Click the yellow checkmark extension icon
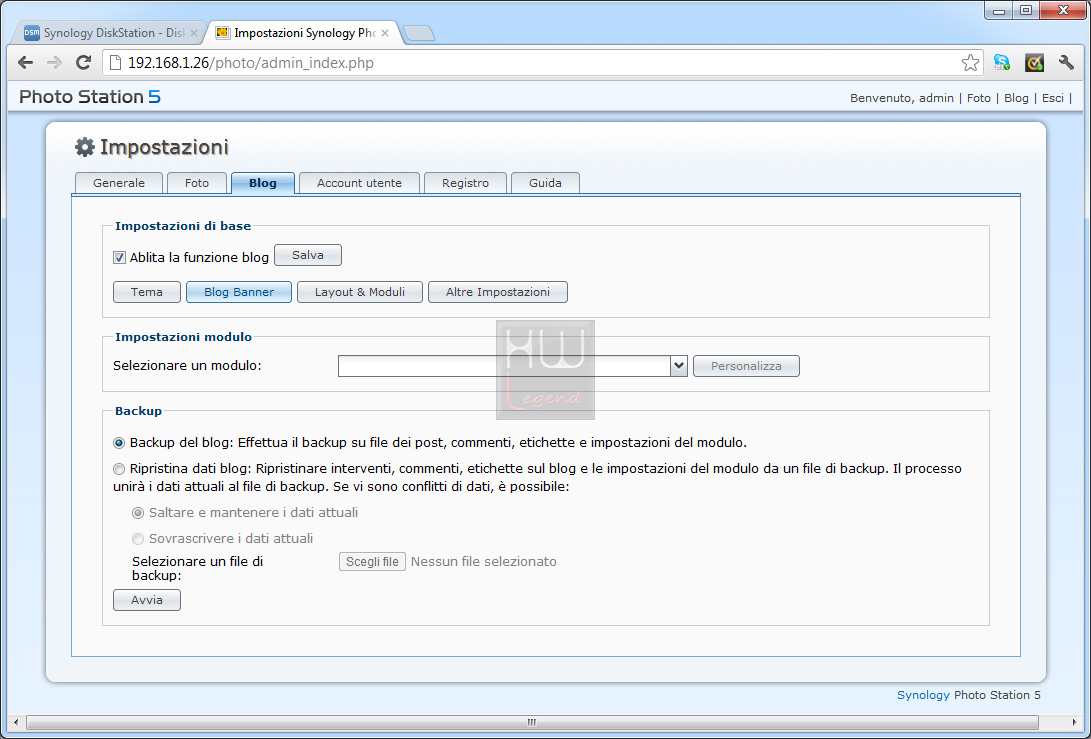The height and width of the screenshot is (739, 1091). pyautogui.click(x=1035, y=63)
